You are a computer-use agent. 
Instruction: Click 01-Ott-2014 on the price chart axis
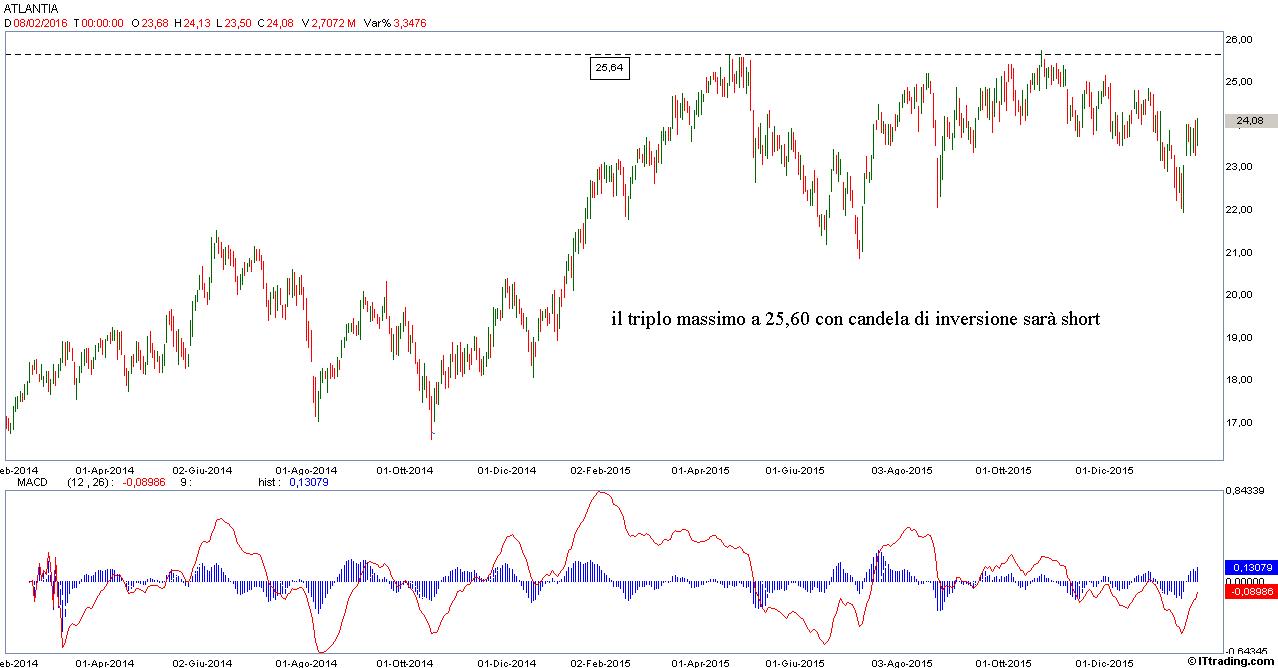coord(405,469)
